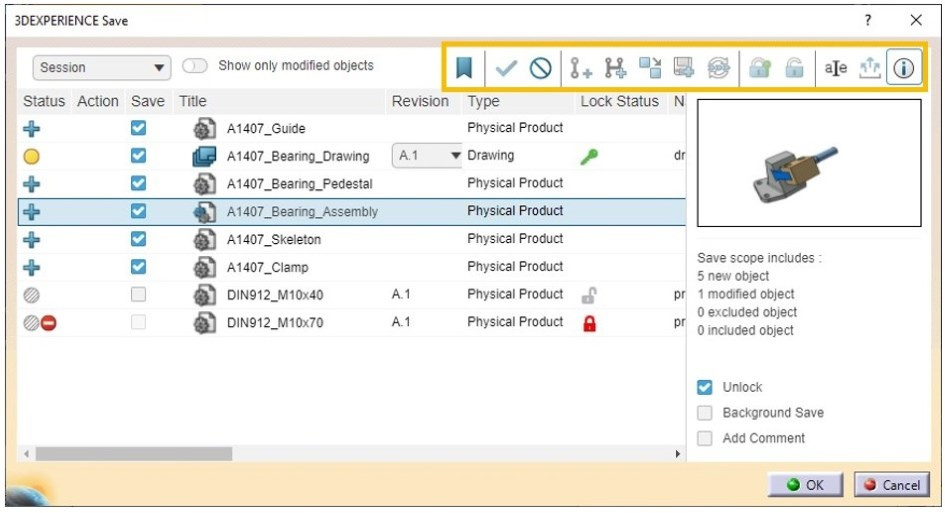Open revision A.1 dropdown for Bearing_Drawing

point(427,156)
